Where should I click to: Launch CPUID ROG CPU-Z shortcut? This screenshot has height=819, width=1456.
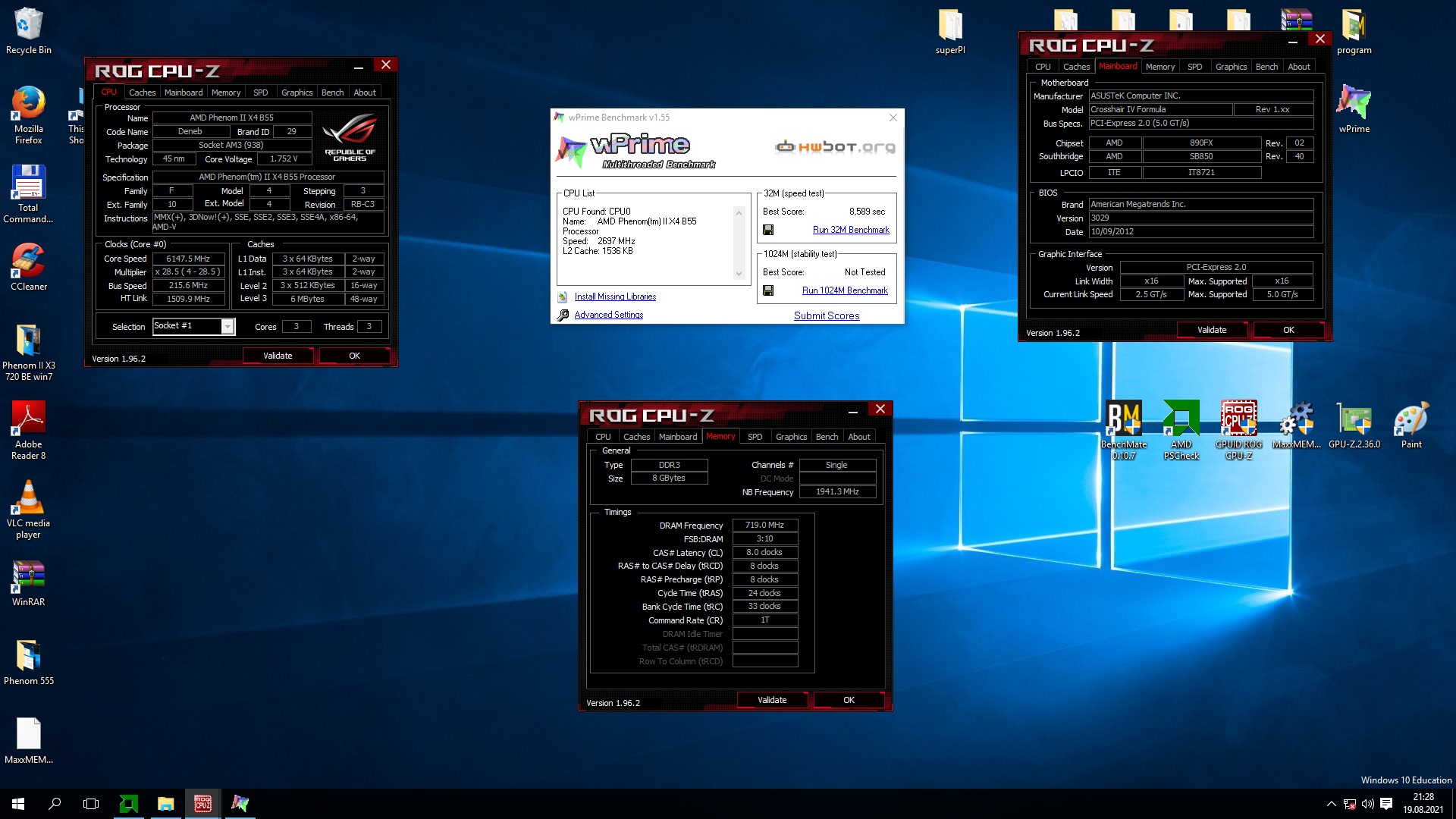coord(1239,431)
